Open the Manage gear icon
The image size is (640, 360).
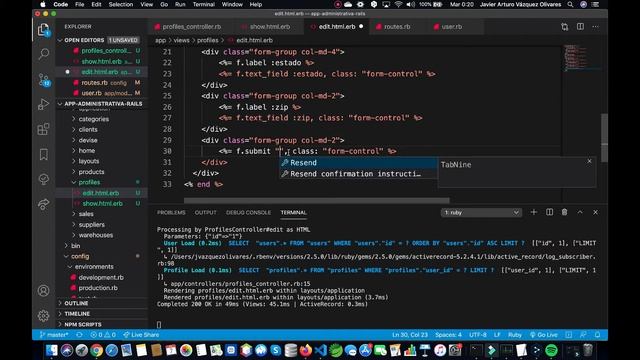[43, 316]
